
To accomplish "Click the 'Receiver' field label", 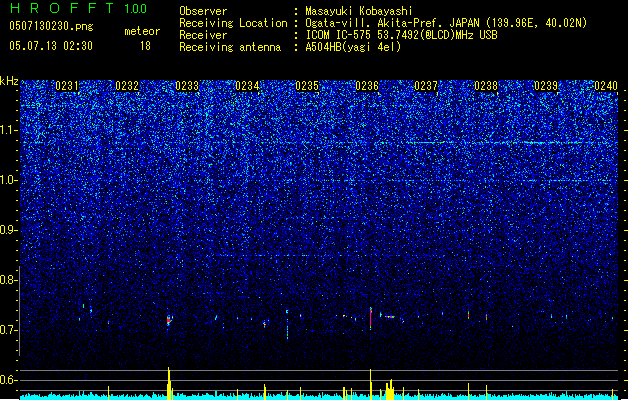I will click(x=203, y=35).
